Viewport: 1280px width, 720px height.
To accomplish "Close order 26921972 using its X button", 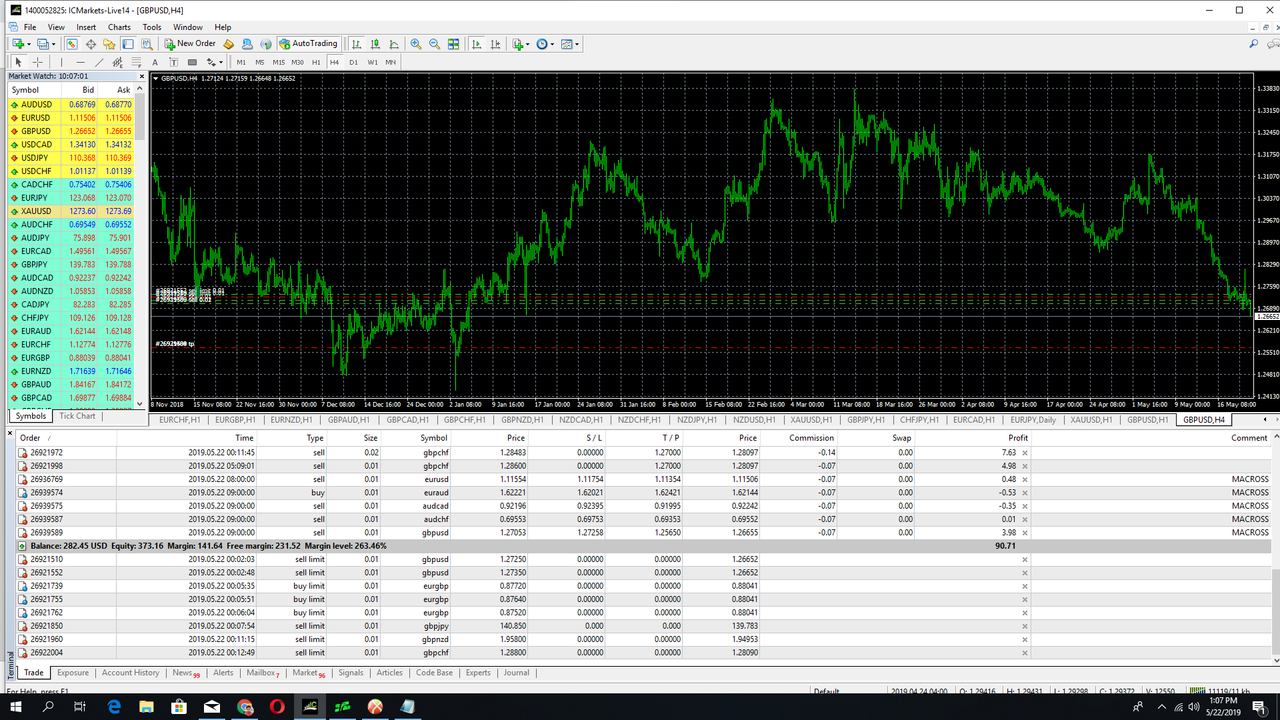I will [1025, 453].
